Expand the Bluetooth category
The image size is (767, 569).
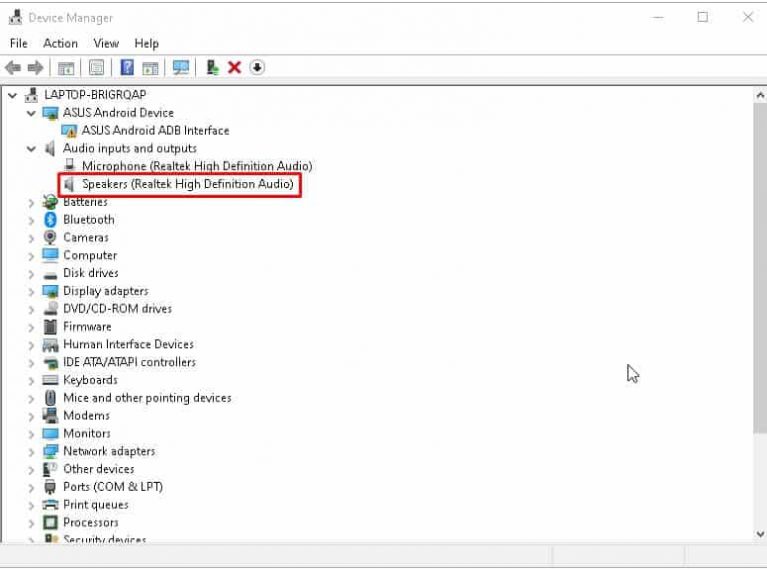coord(31,220)
